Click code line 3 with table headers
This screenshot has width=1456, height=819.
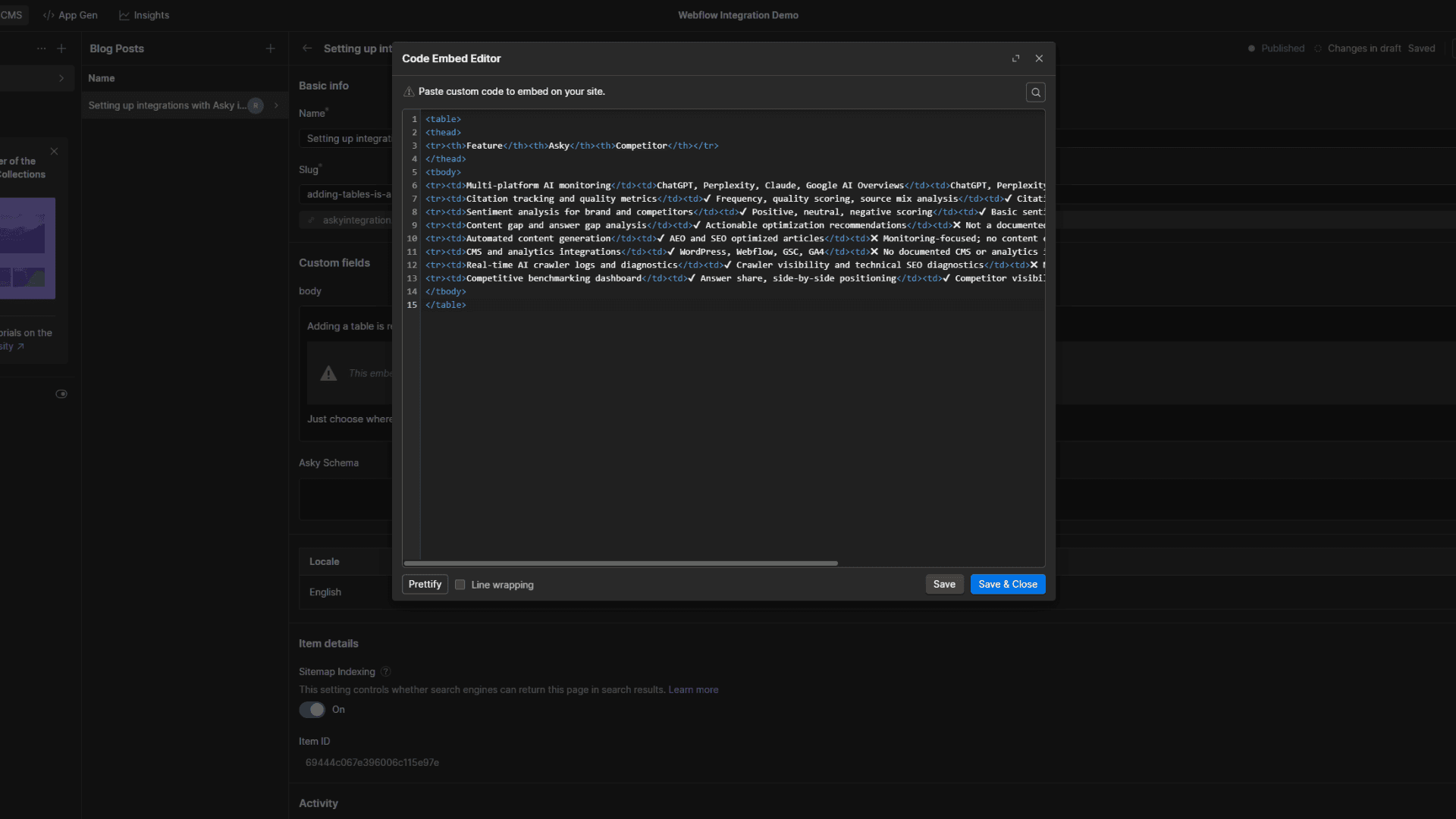tap(572, 146)
